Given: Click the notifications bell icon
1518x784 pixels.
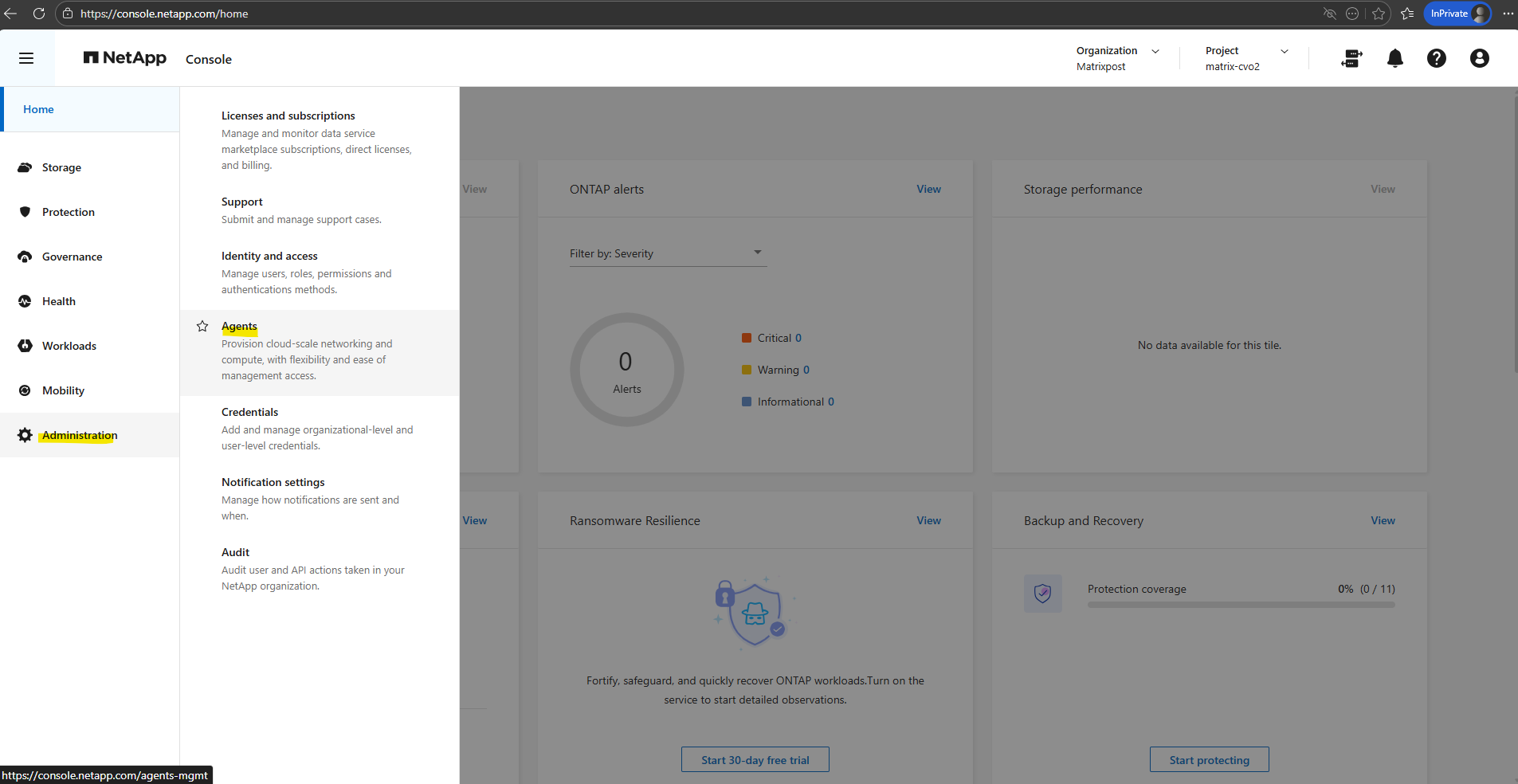Looking at the screenshot, I should click(x=1394, y=58).
